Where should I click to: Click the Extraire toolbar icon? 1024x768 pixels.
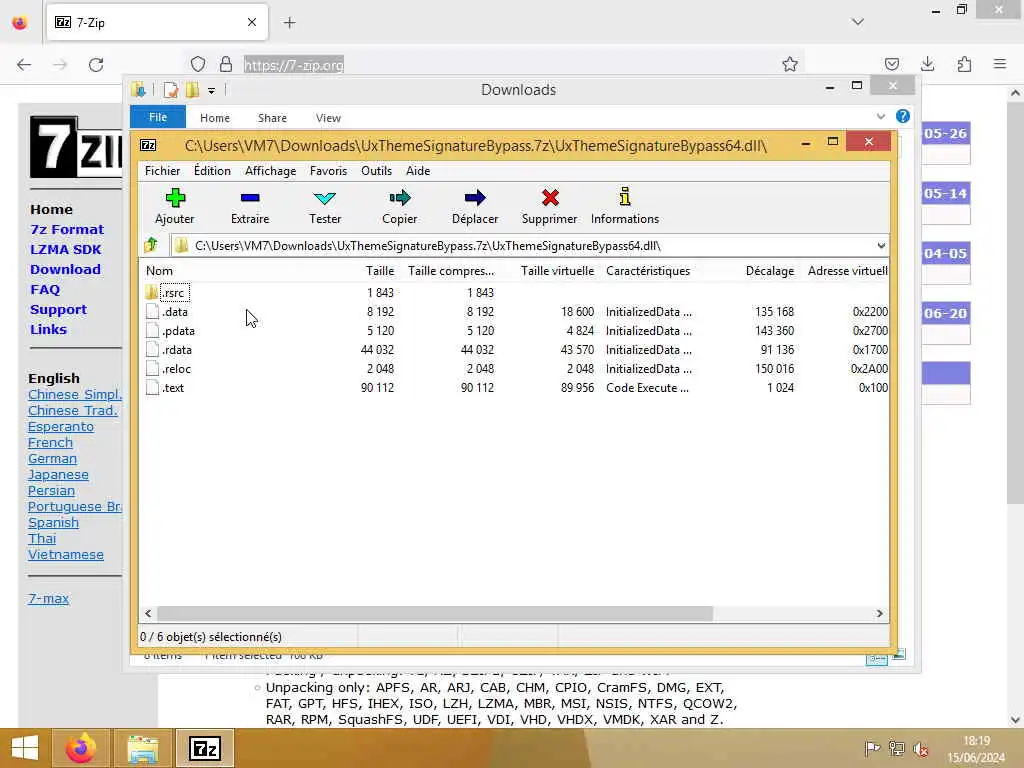250,197
